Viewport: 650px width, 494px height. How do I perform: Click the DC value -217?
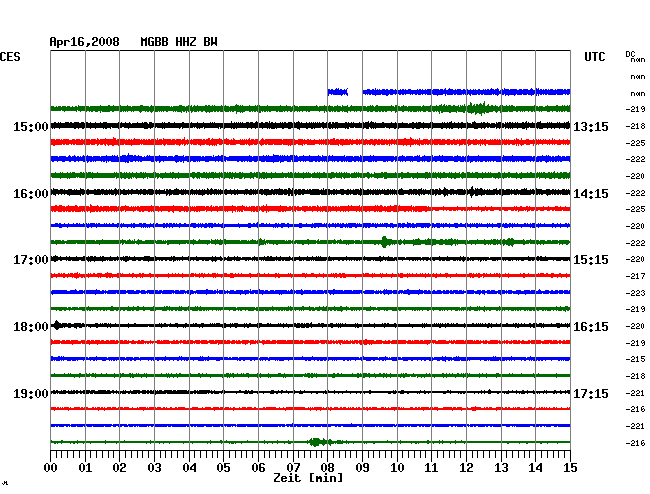point(635,276)
